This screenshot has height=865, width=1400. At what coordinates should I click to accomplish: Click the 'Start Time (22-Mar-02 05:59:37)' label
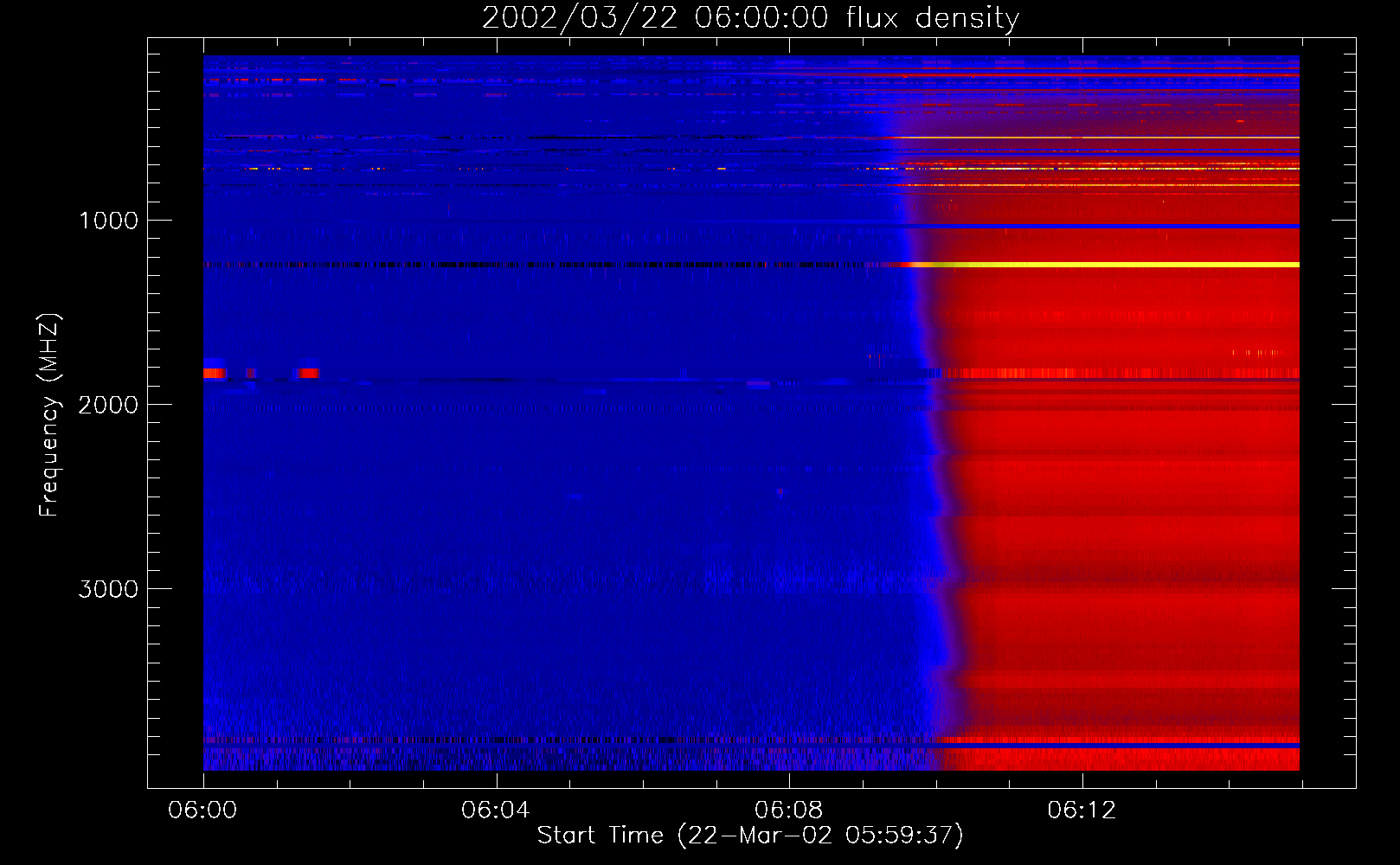coord(750,836)
